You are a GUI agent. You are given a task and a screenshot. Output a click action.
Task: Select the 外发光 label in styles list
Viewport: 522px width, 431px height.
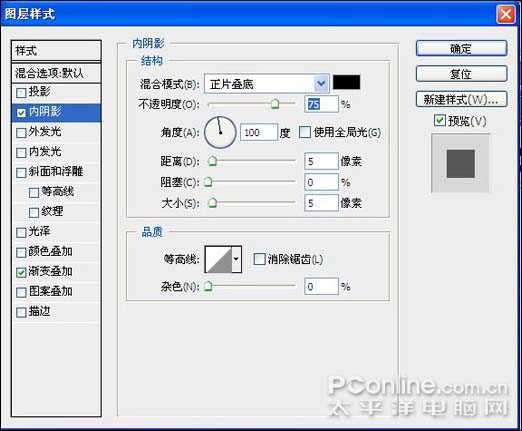[x=45, y=132]
